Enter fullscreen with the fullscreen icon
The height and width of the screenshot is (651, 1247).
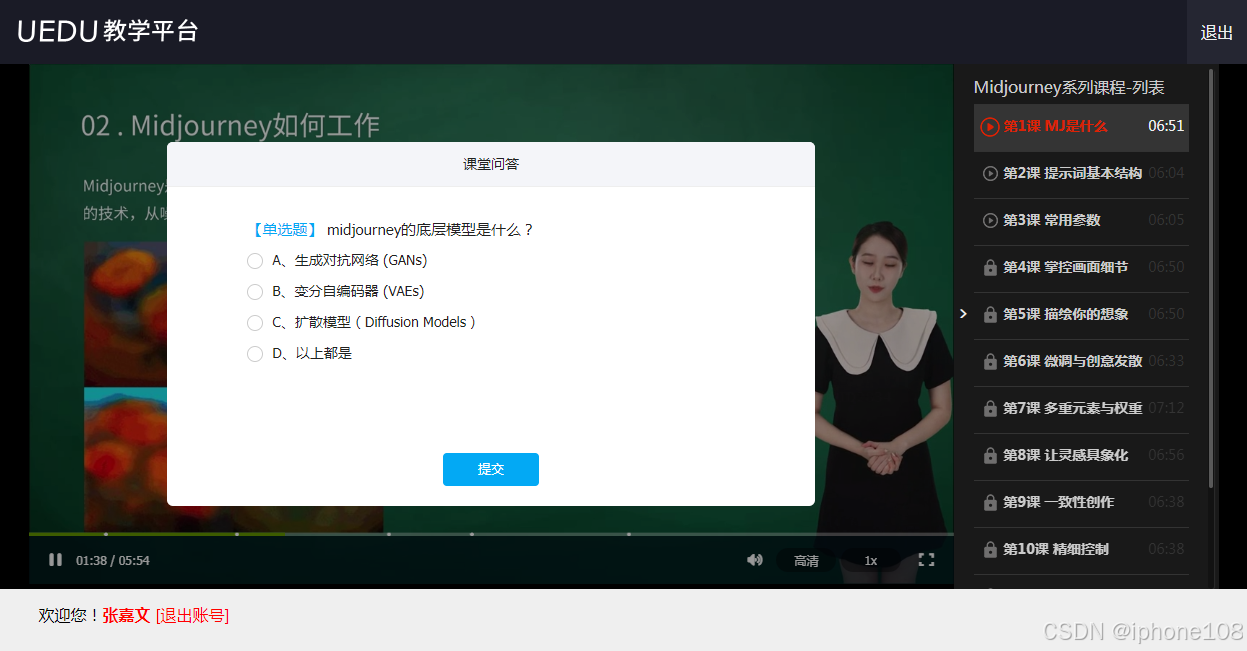click(926, 560)
